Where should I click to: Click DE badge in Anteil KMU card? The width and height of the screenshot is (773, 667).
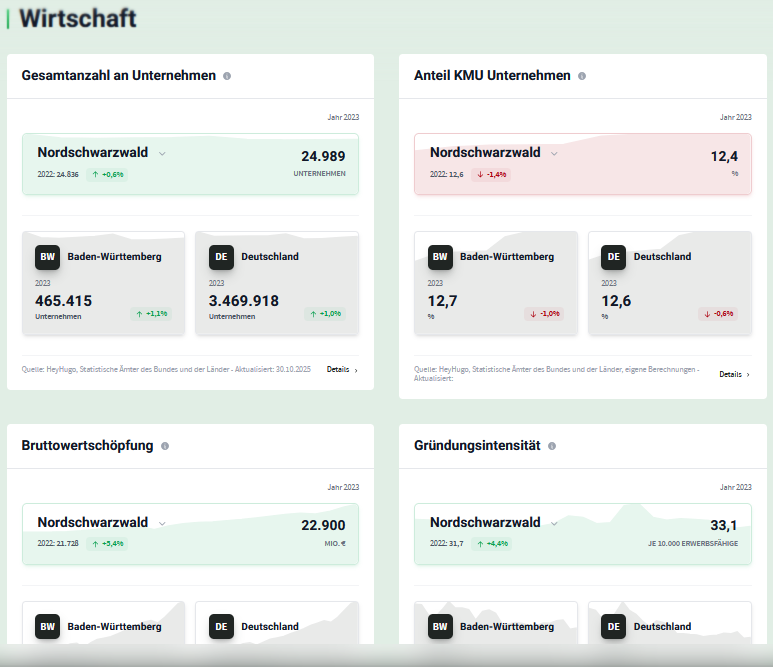point(613,257)
